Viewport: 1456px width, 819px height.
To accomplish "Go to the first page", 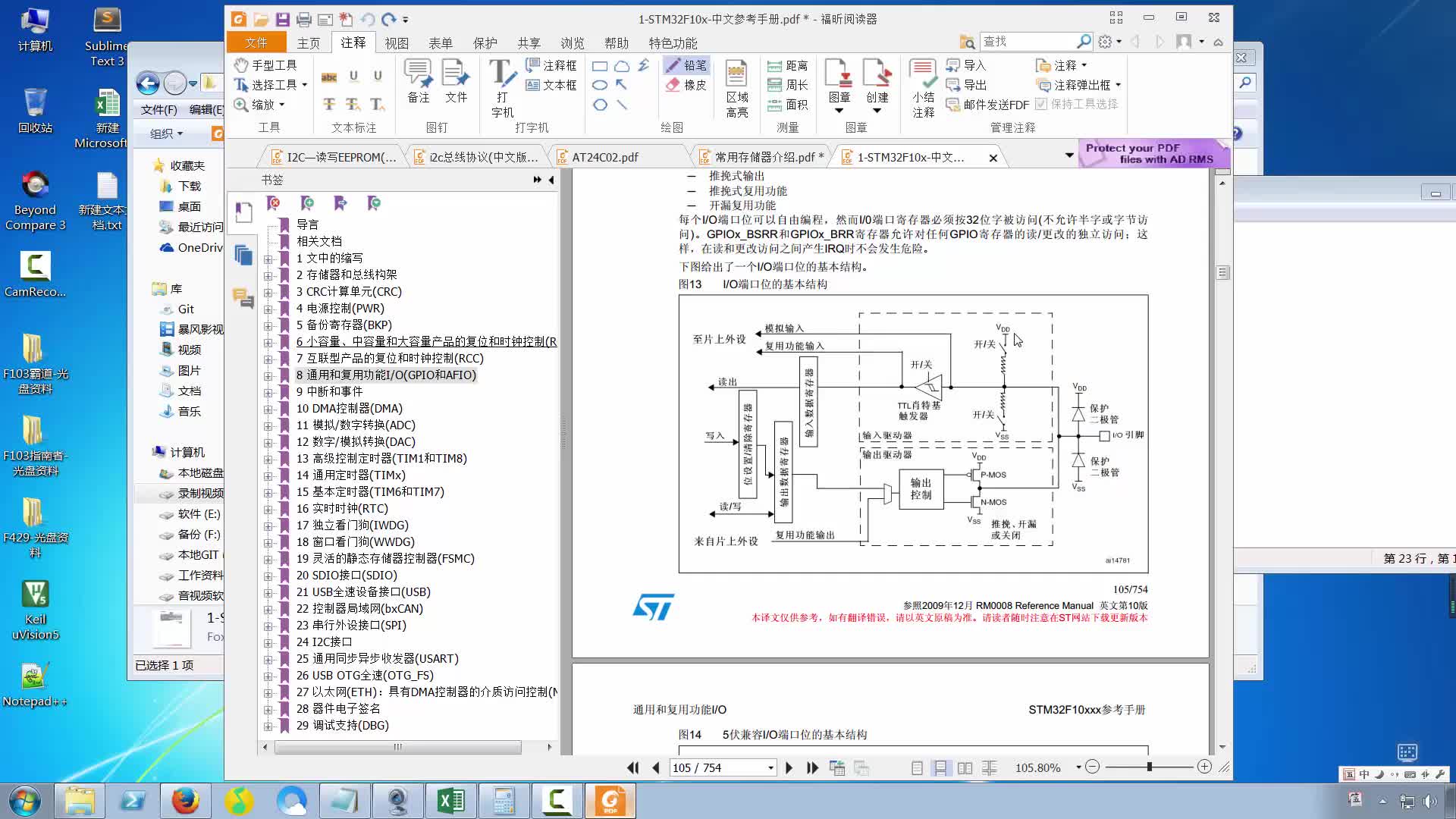I will (x=632, y=767).
